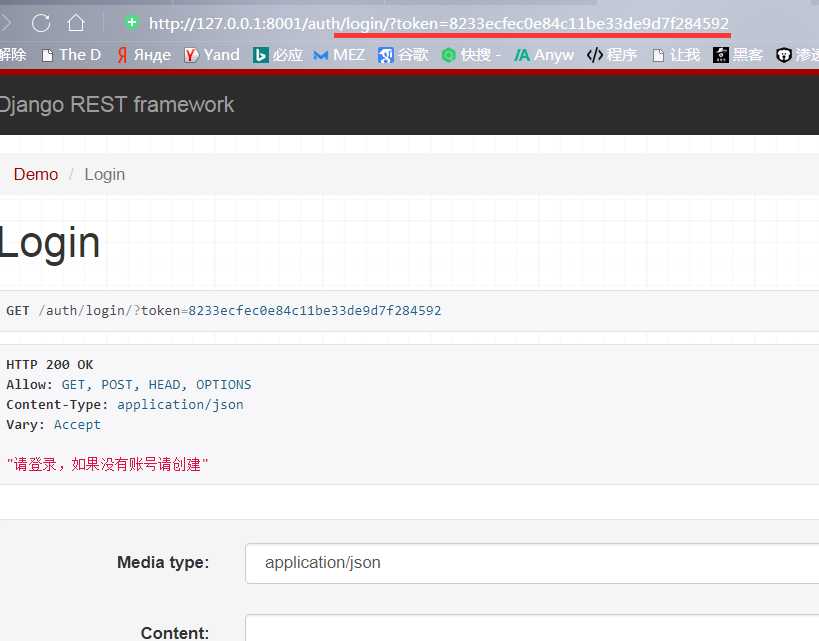This screenshot has width=819, height=641.
Task: Open the 快搜 bookmark
Action: 471,55
